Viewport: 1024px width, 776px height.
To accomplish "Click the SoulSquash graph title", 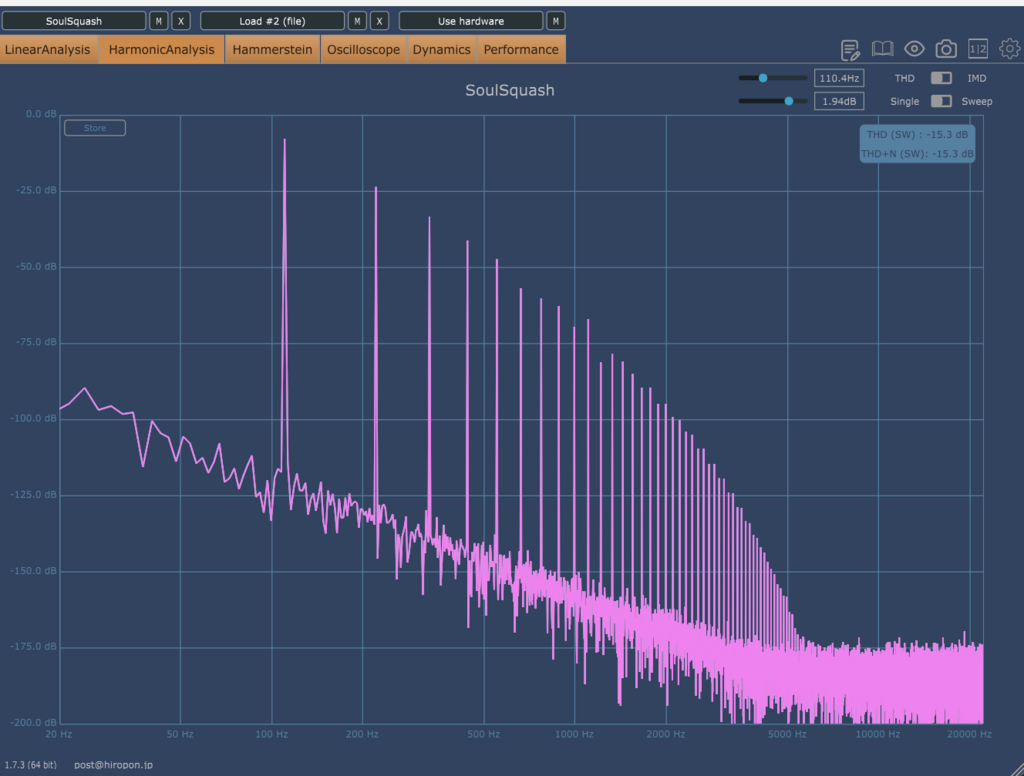I will coord(510,90).
